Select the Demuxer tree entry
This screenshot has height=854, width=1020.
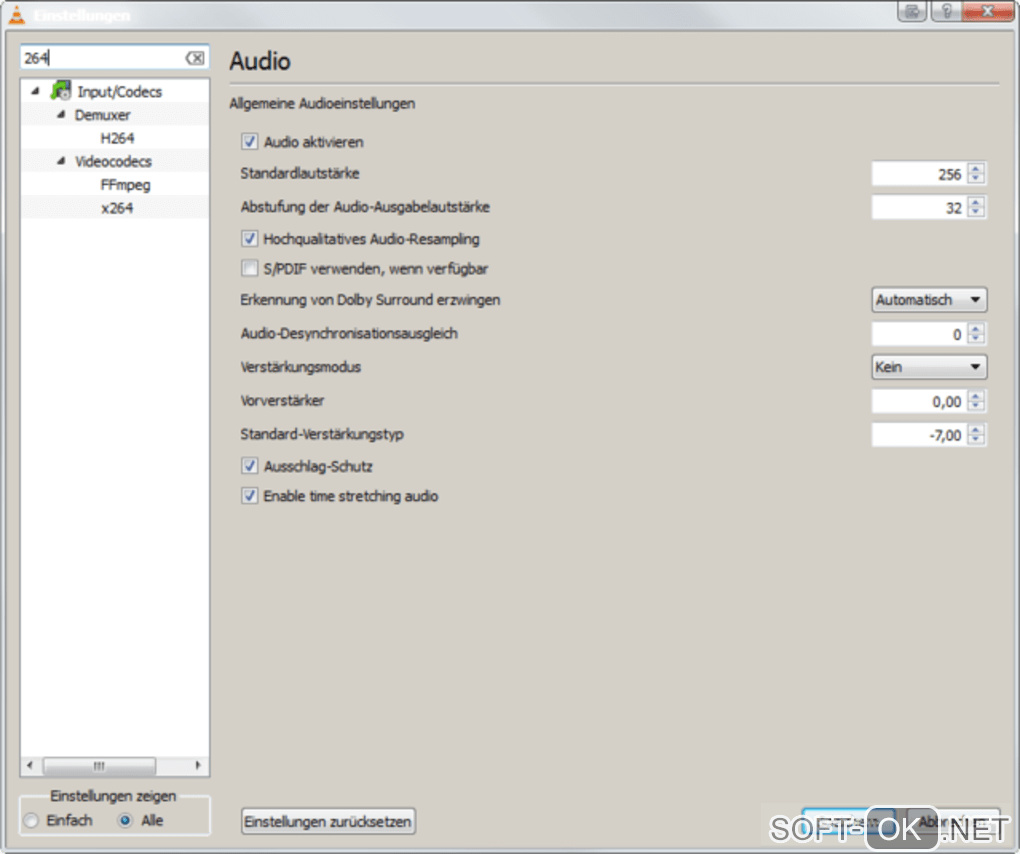102,115
